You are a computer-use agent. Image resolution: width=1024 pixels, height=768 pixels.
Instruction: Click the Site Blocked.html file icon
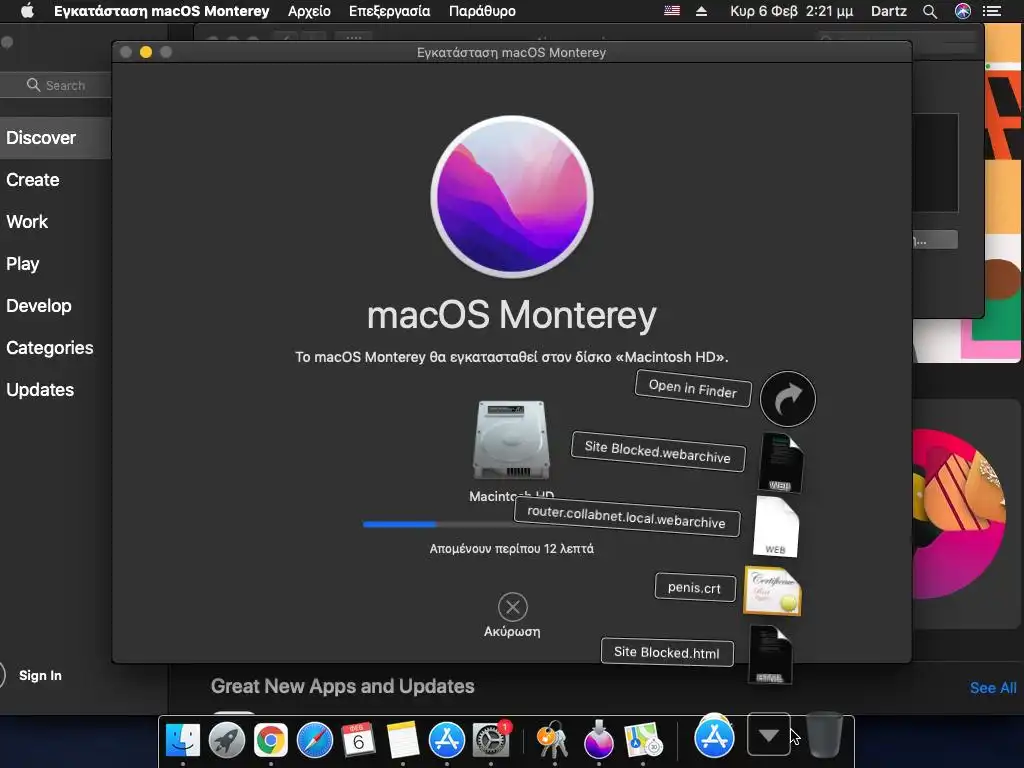tap(770, 655)
